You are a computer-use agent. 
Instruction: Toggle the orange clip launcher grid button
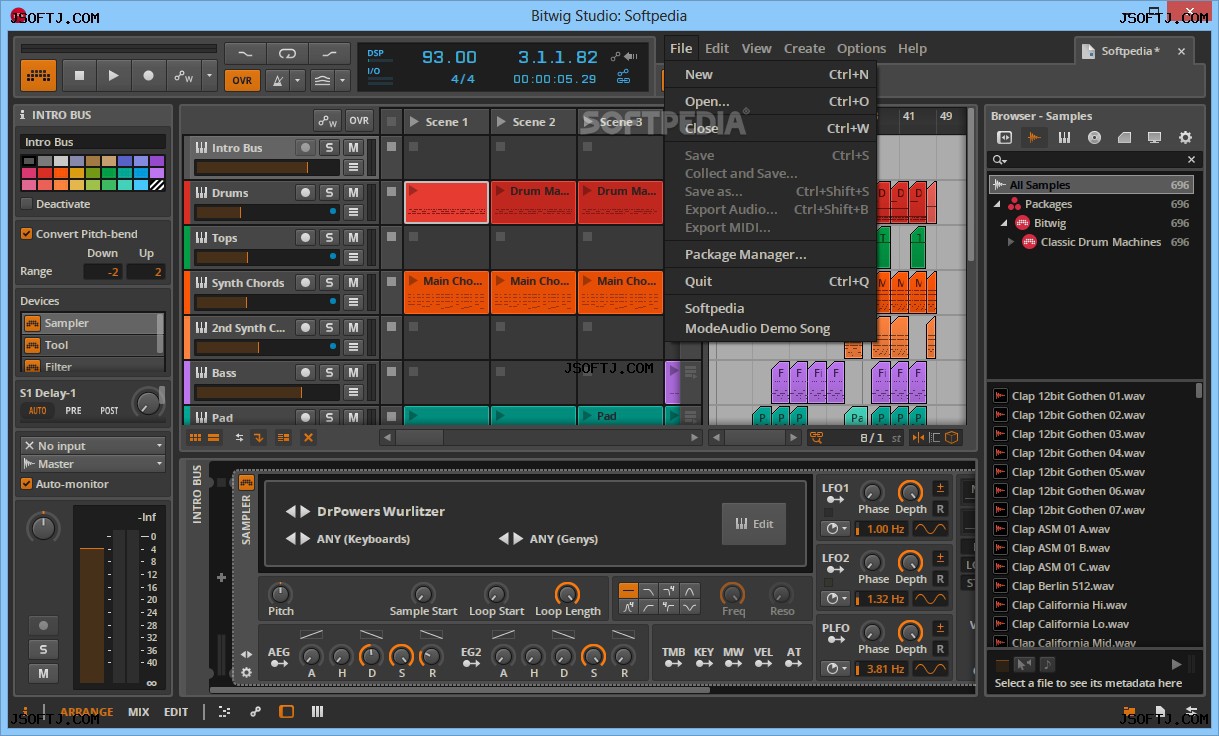(38, 75)
